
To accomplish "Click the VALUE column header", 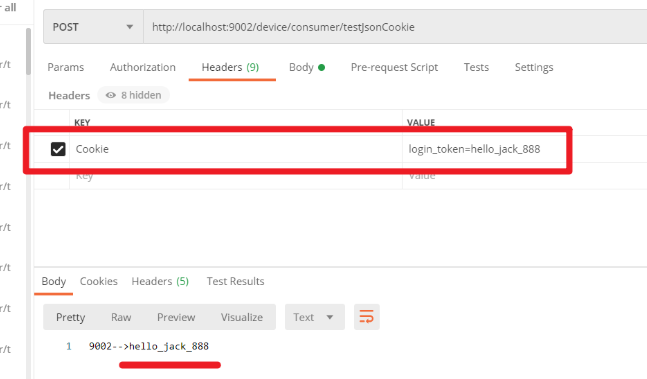I will coord(421,122).
